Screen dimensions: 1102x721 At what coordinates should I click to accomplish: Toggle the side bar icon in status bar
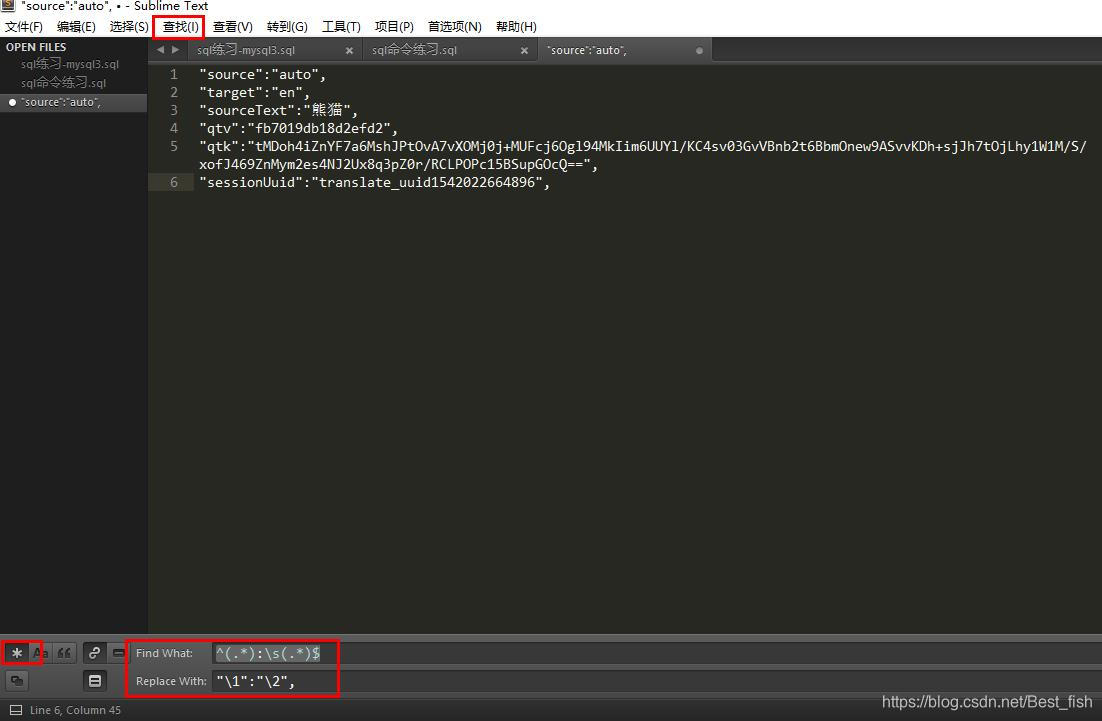[x=15, y=710]
